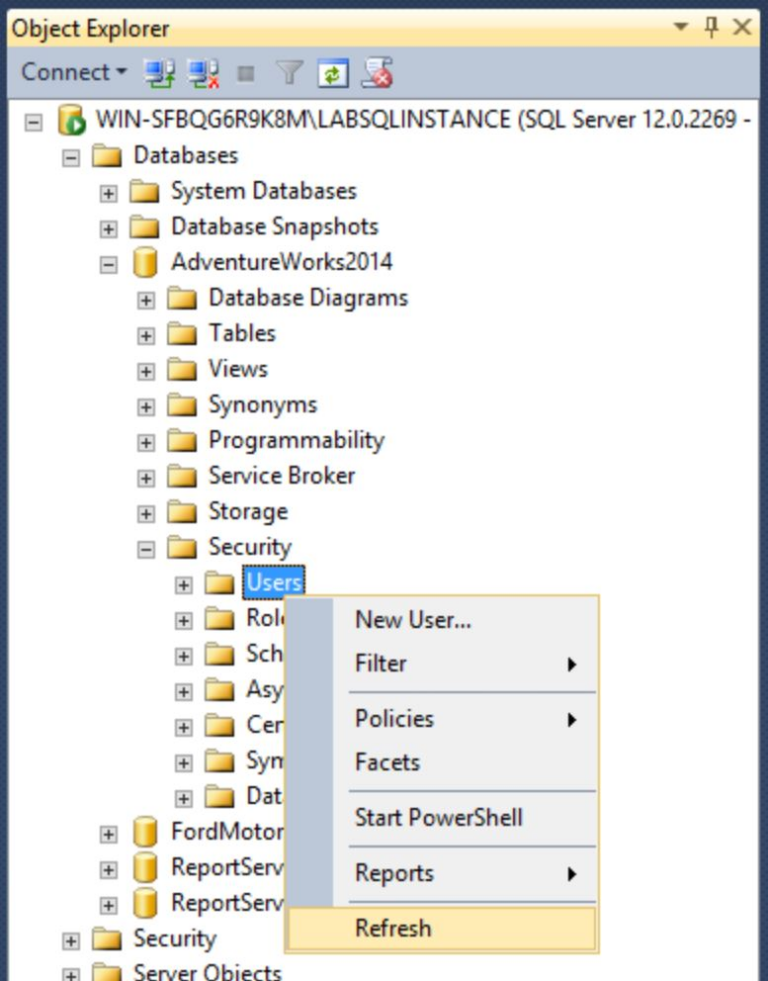Open the Reports submenu
This screenshot has width=768, height=981.
[394, 873]
